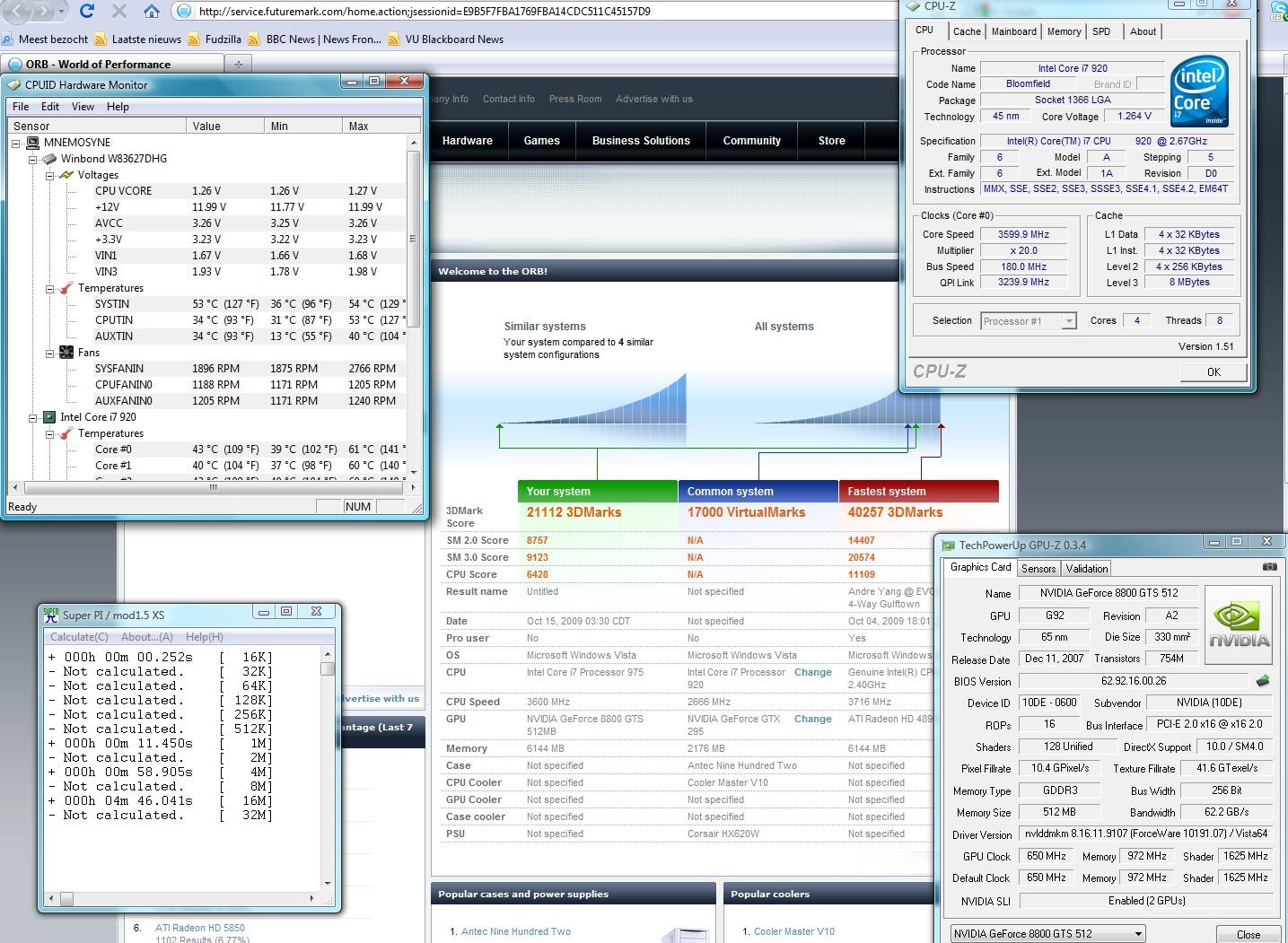This screenshot has height=943, width=1288.
Task: Click the camera screenshot icon in GPU-Z
Action: pyautogui.click(x=1269, y=567)
